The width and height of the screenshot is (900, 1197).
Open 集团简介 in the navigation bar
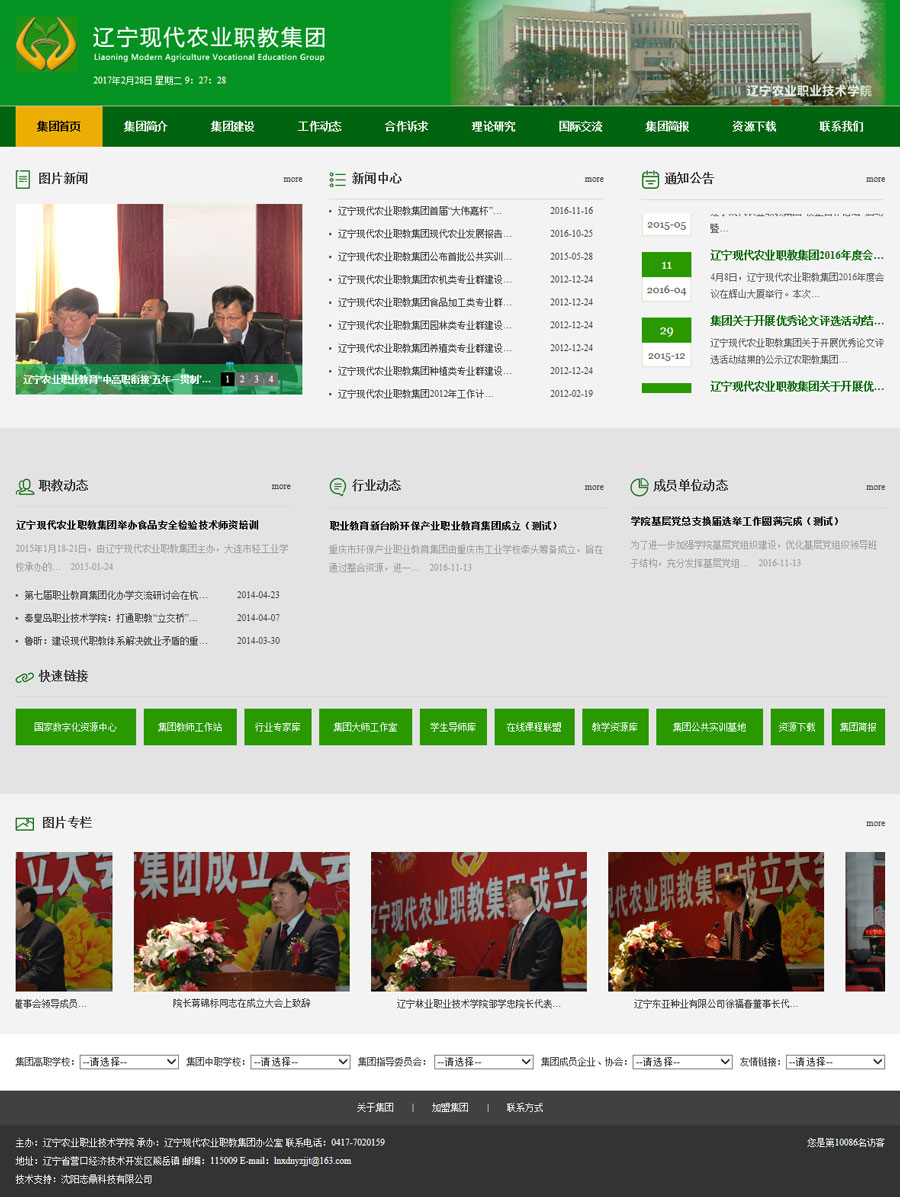146,126
